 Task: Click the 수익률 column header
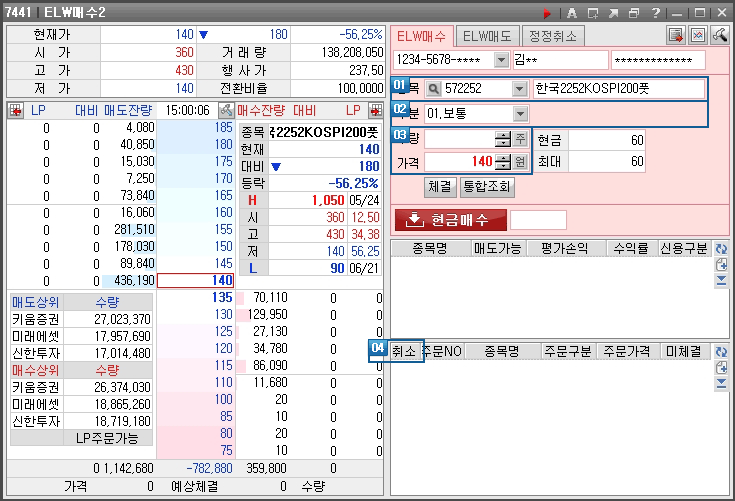(x=631, y=248)
